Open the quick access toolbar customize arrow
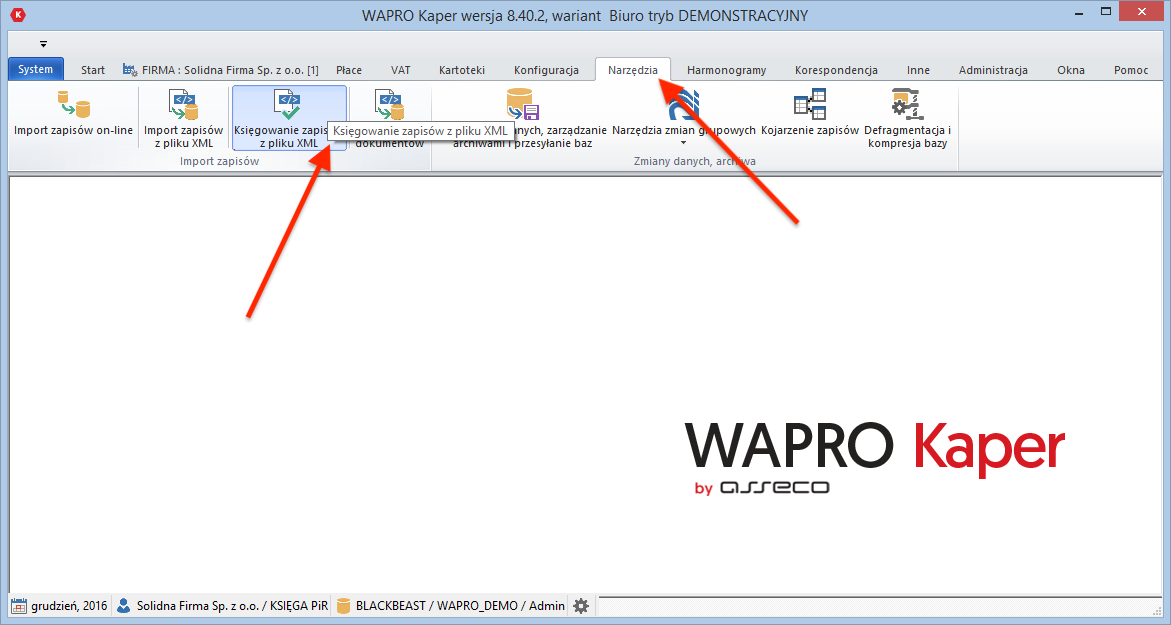The width and height of the screenshot is (1171, 625). [x=42, y=44]
